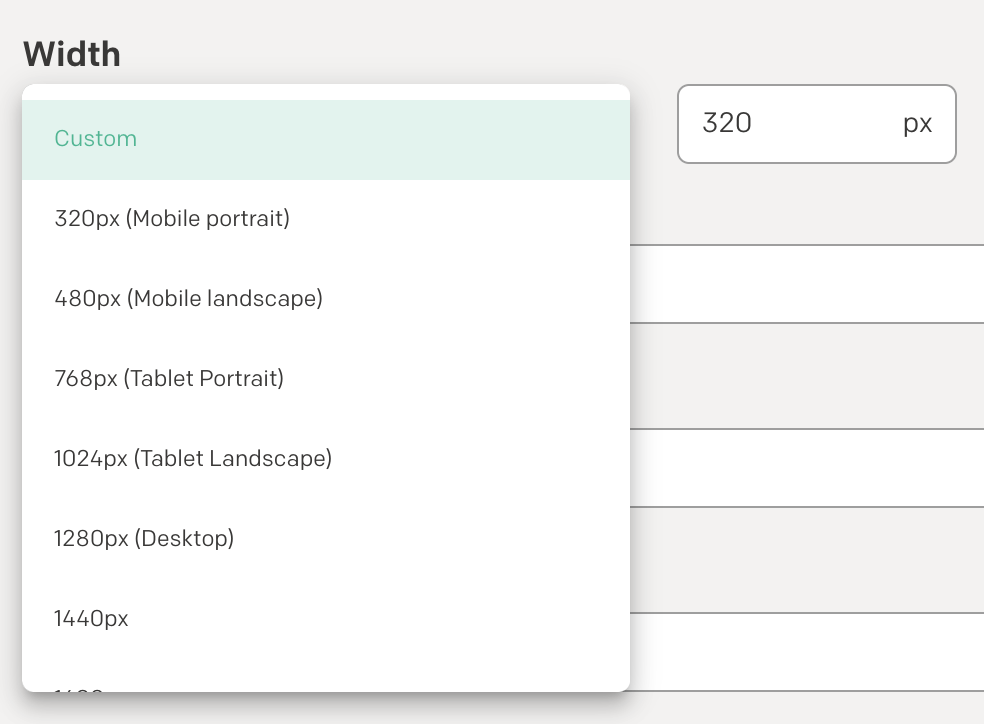Image resolution: width=984 pixels, height=724 pixels.
Task: Click the "Custom" text in dropdown
Action: 95,139
